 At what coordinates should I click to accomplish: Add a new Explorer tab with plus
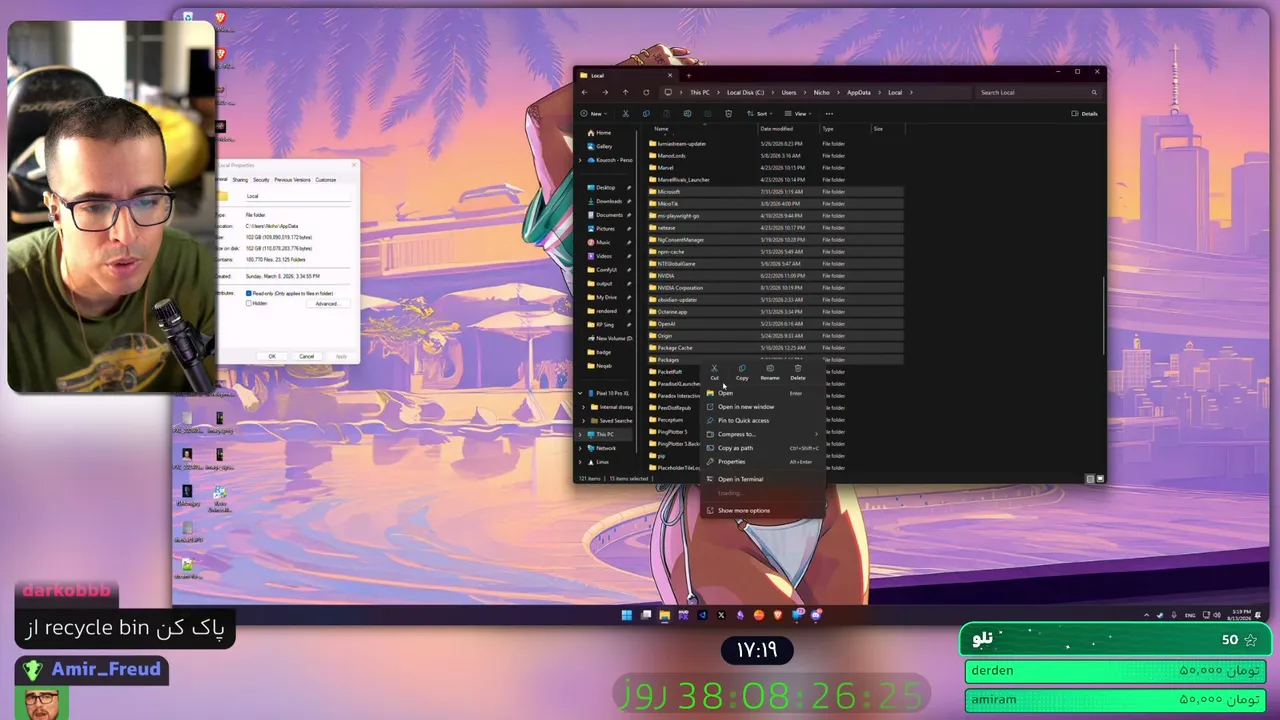click(688, 75)
